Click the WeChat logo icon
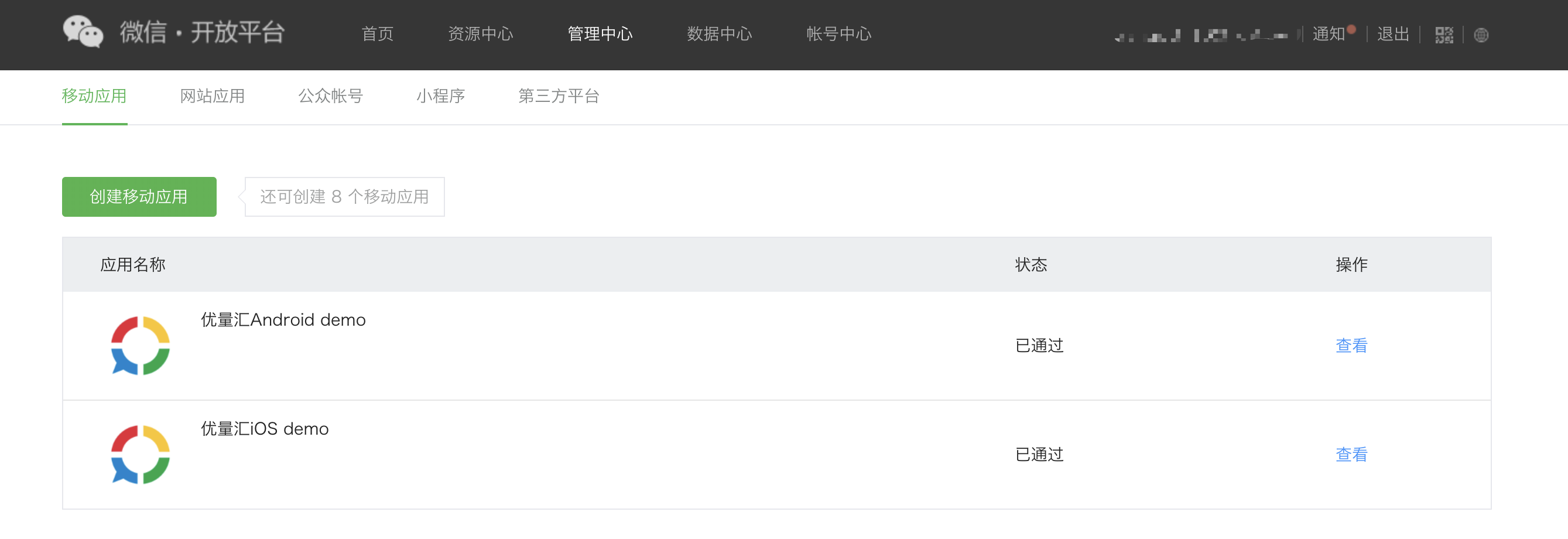The image size is (1568, 539). pos(83,32)
